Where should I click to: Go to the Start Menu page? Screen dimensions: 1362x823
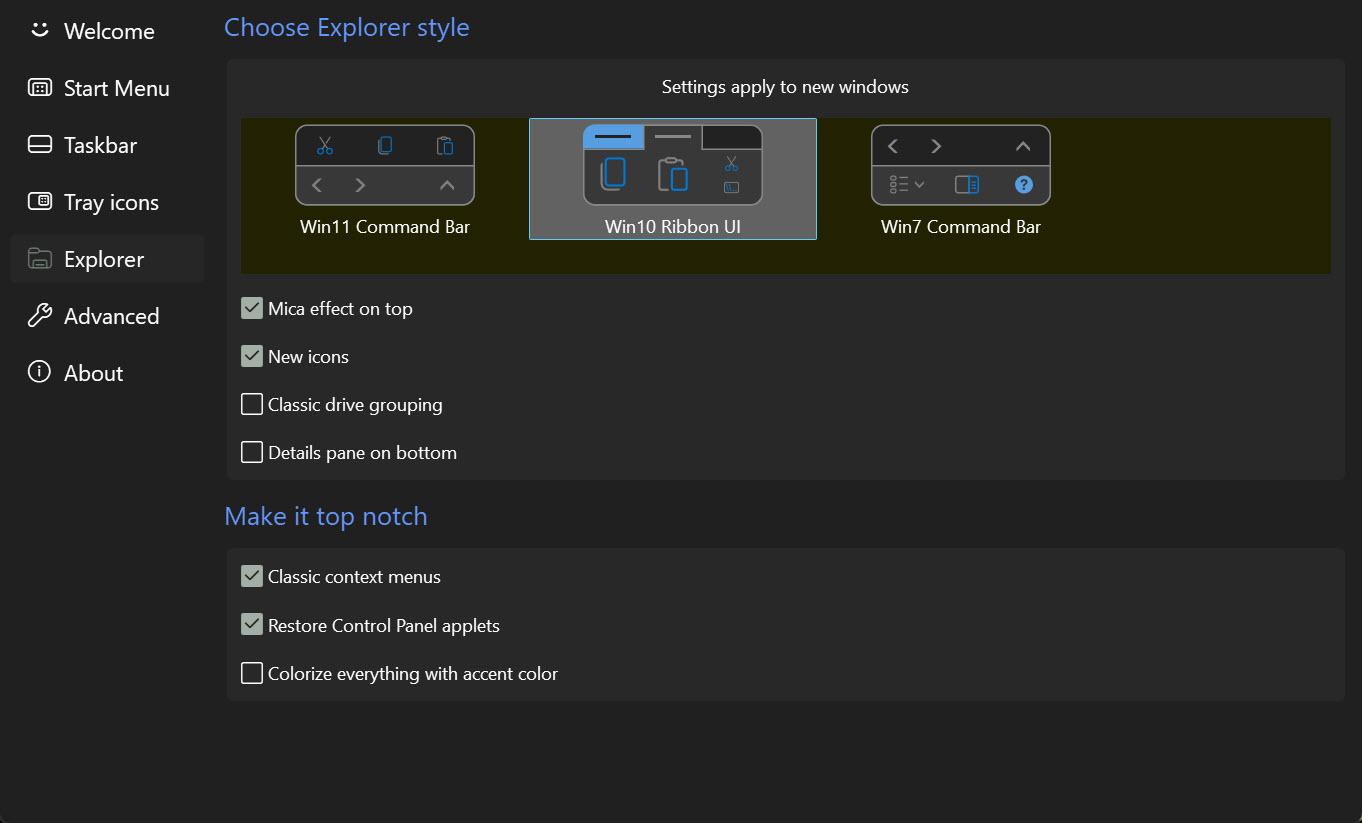116,88
